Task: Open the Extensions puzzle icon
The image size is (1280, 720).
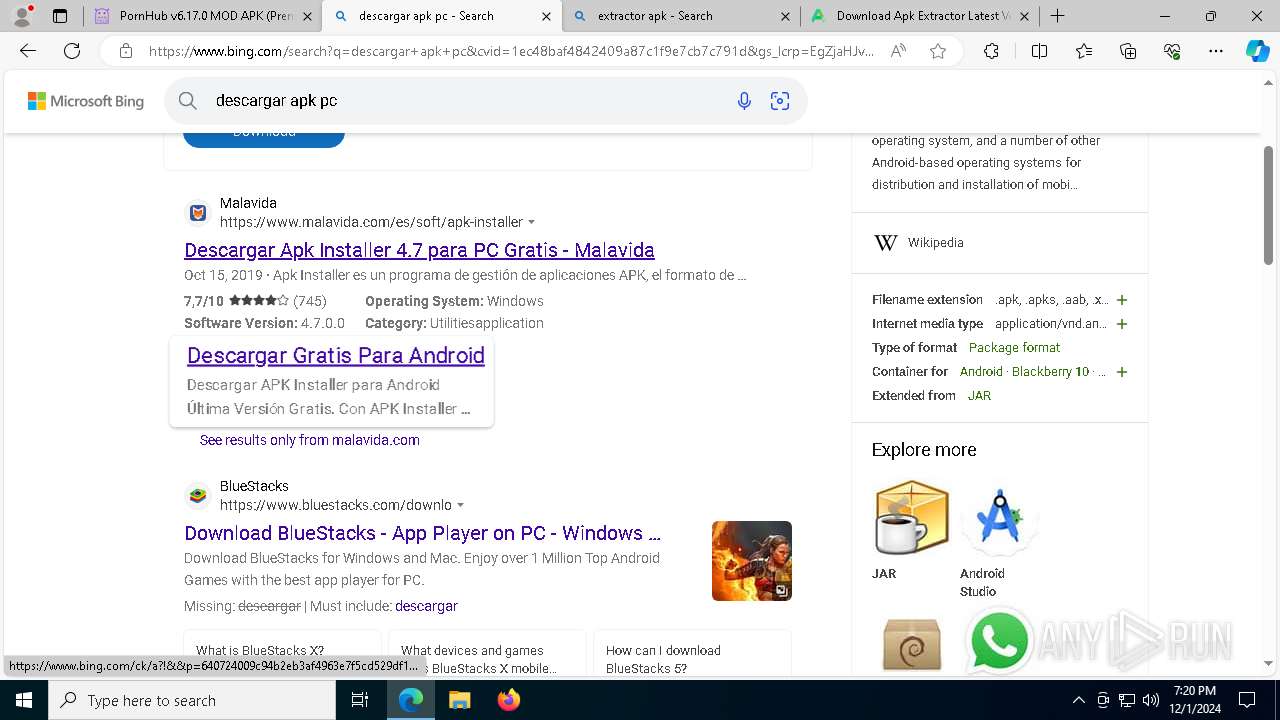Action: coord(991,51)
